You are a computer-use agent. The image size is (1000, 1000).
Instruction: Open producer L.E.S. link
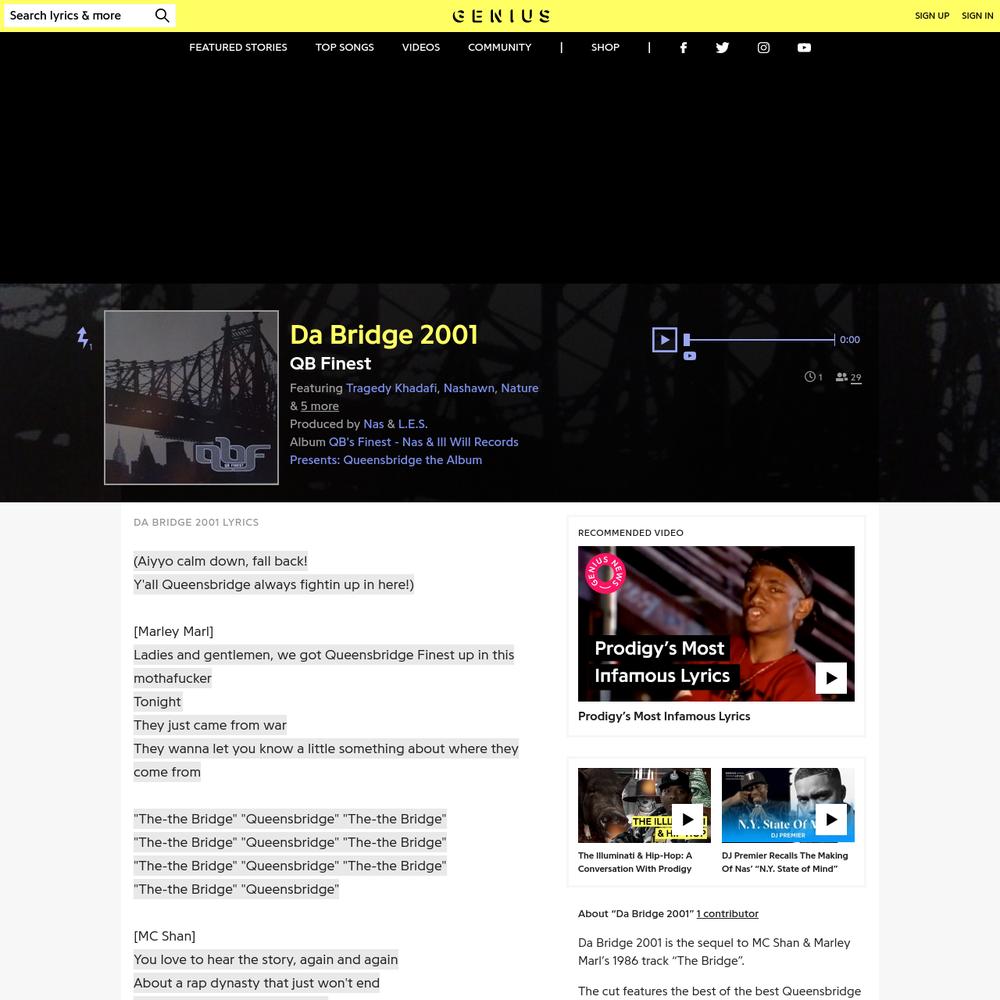[x=413, y=423]
